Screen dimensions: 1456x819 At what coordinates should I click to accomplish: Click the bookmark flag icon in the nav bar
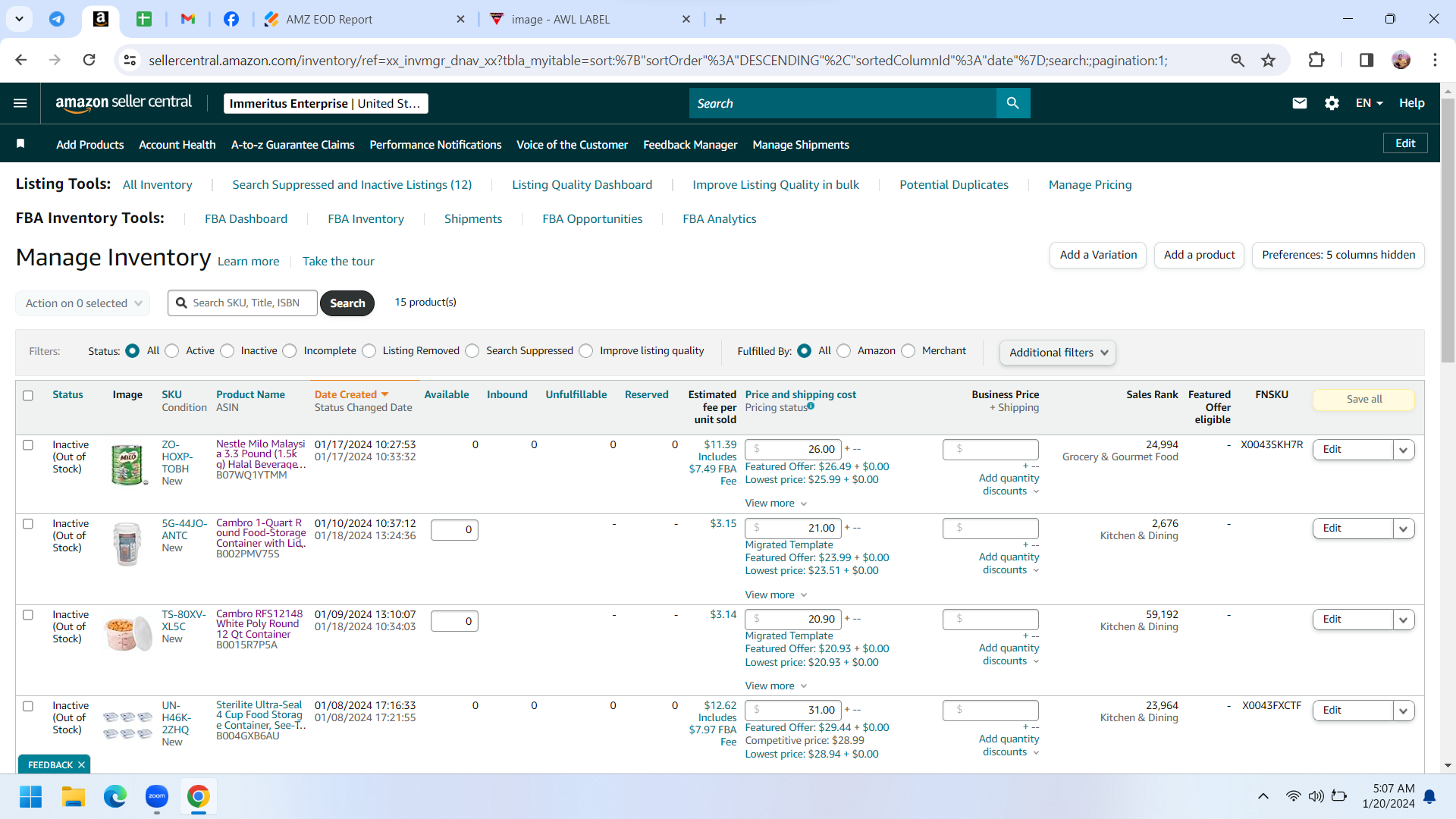click(x=20, y=144)
